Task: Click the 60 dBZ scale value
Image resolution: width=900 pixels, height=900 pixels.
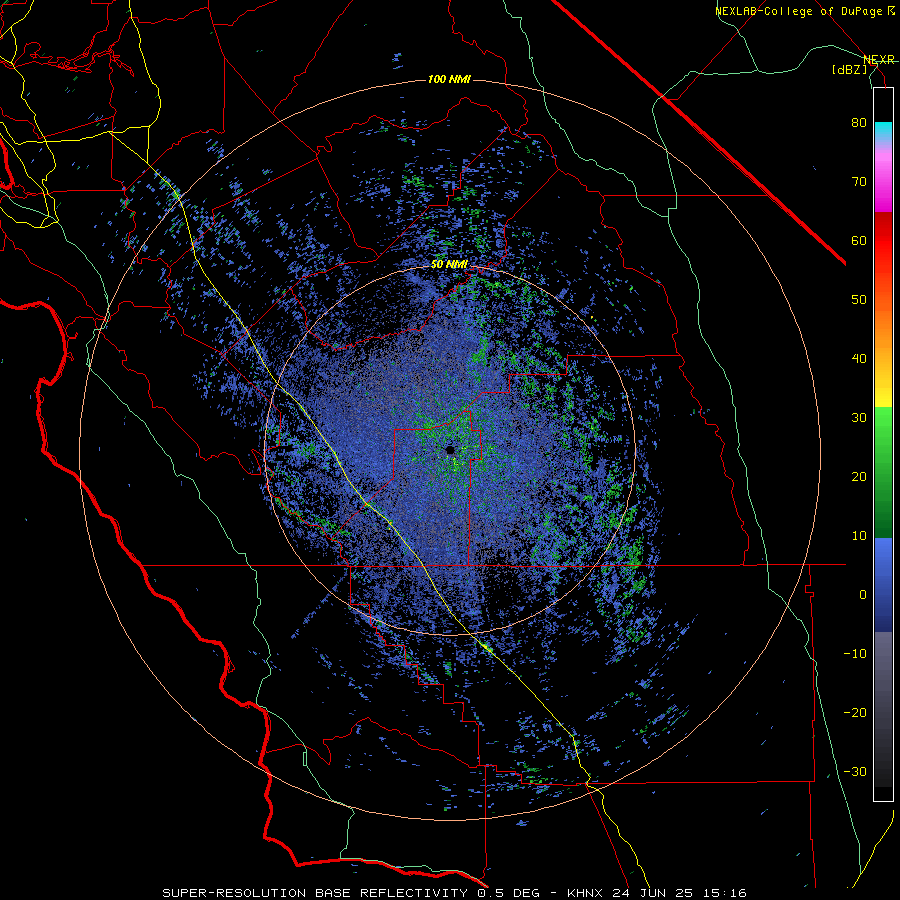Action: (859, 240)
